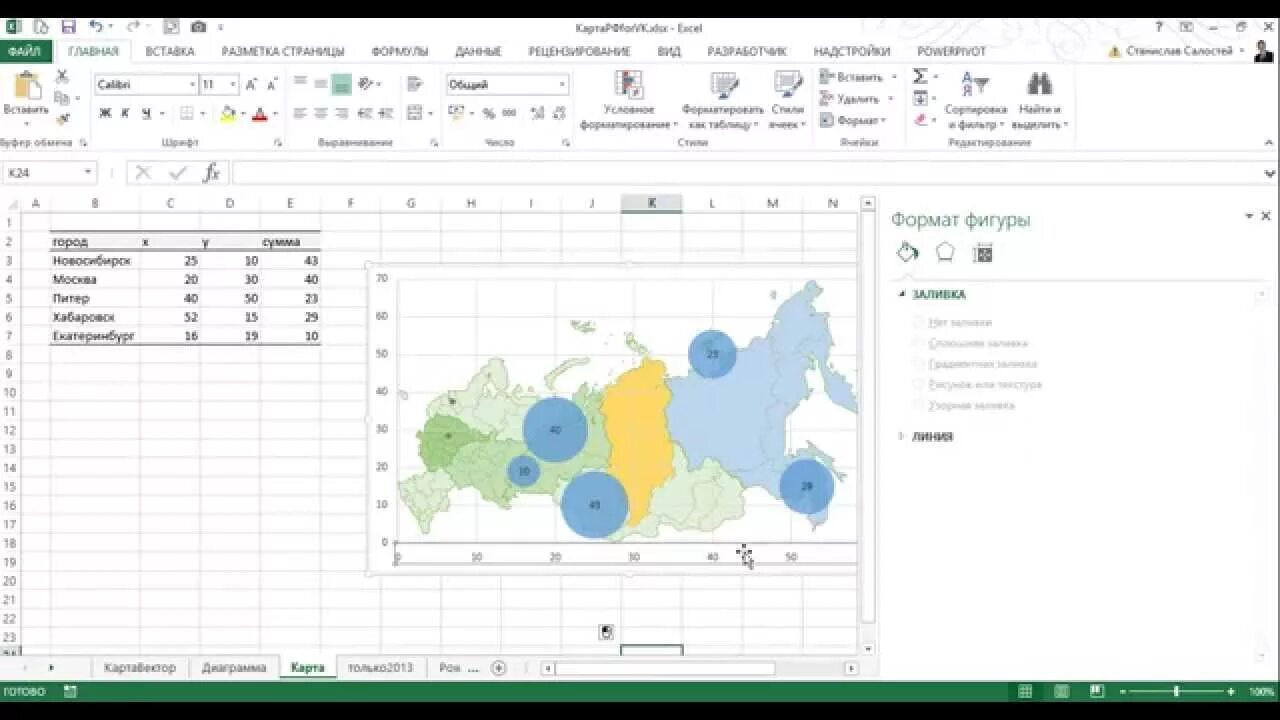Screen dimensions: 1280x720
Task: Click the zoom in plus button
Action: point(1229,691)
